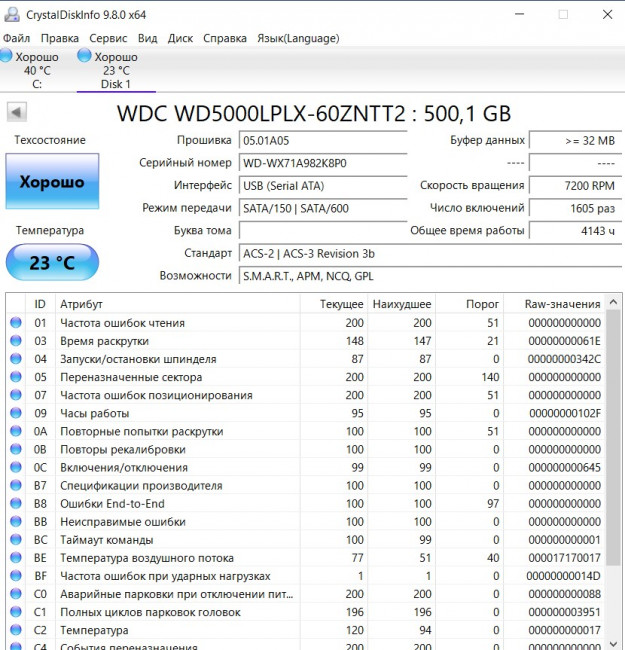Click the status dot for Повторы рекалибровки
Screen dimensions: 625x650
(16, 449)
